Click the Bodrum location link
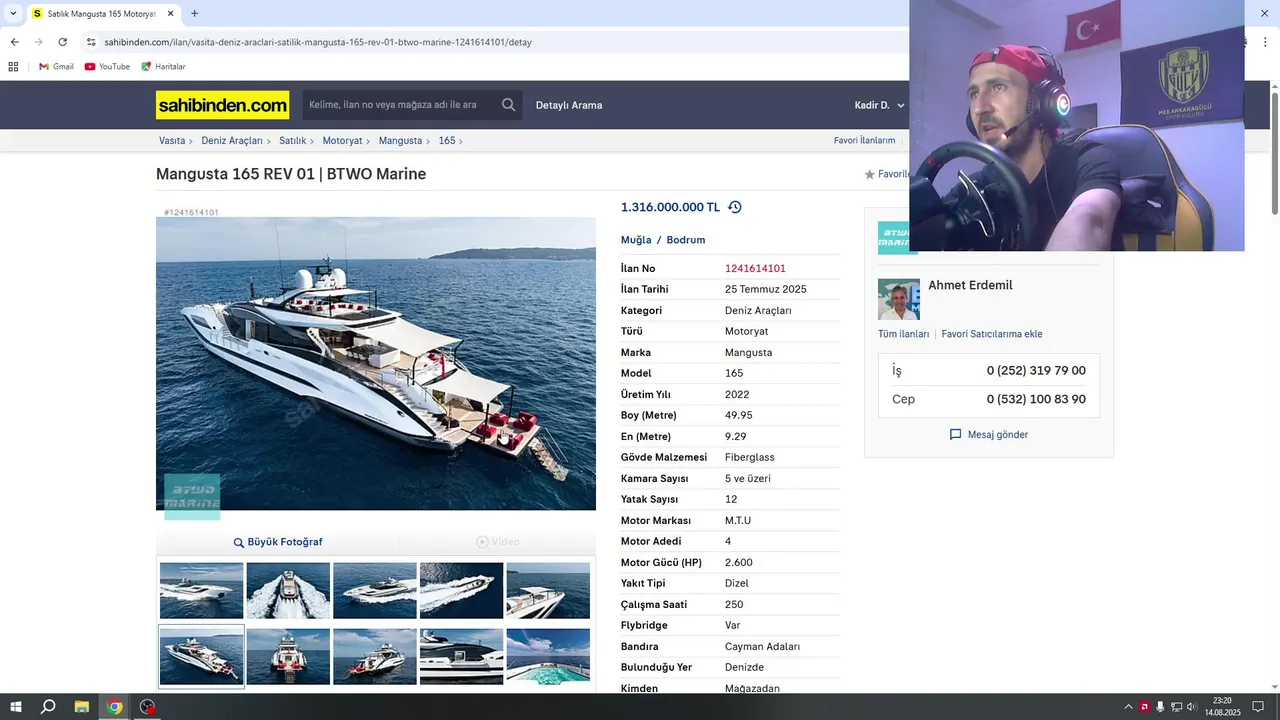The image size is (1280, 720). point(686,240)
